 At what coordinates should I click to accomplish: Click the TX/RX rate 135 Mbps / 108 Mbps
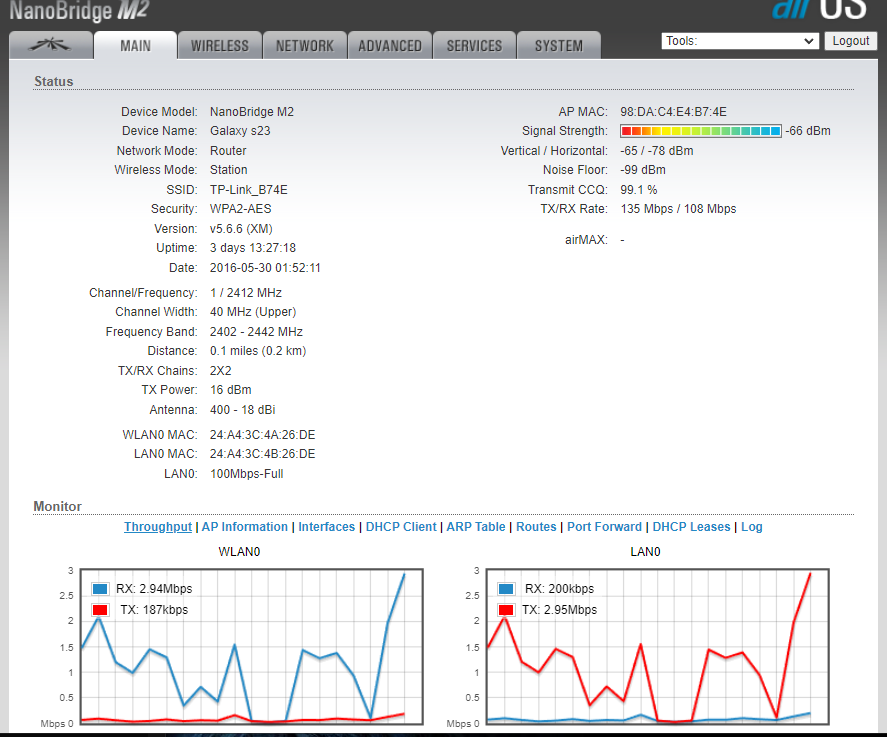click(678, 209)
